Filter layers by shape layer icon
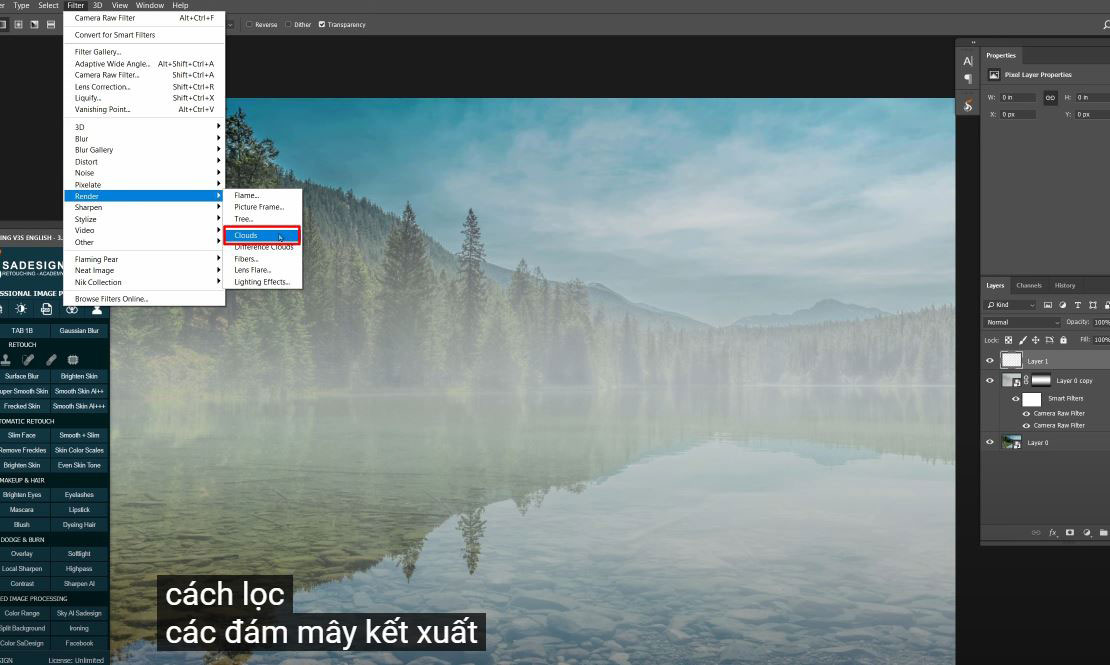1110x665 pixels. (1093, 305)
